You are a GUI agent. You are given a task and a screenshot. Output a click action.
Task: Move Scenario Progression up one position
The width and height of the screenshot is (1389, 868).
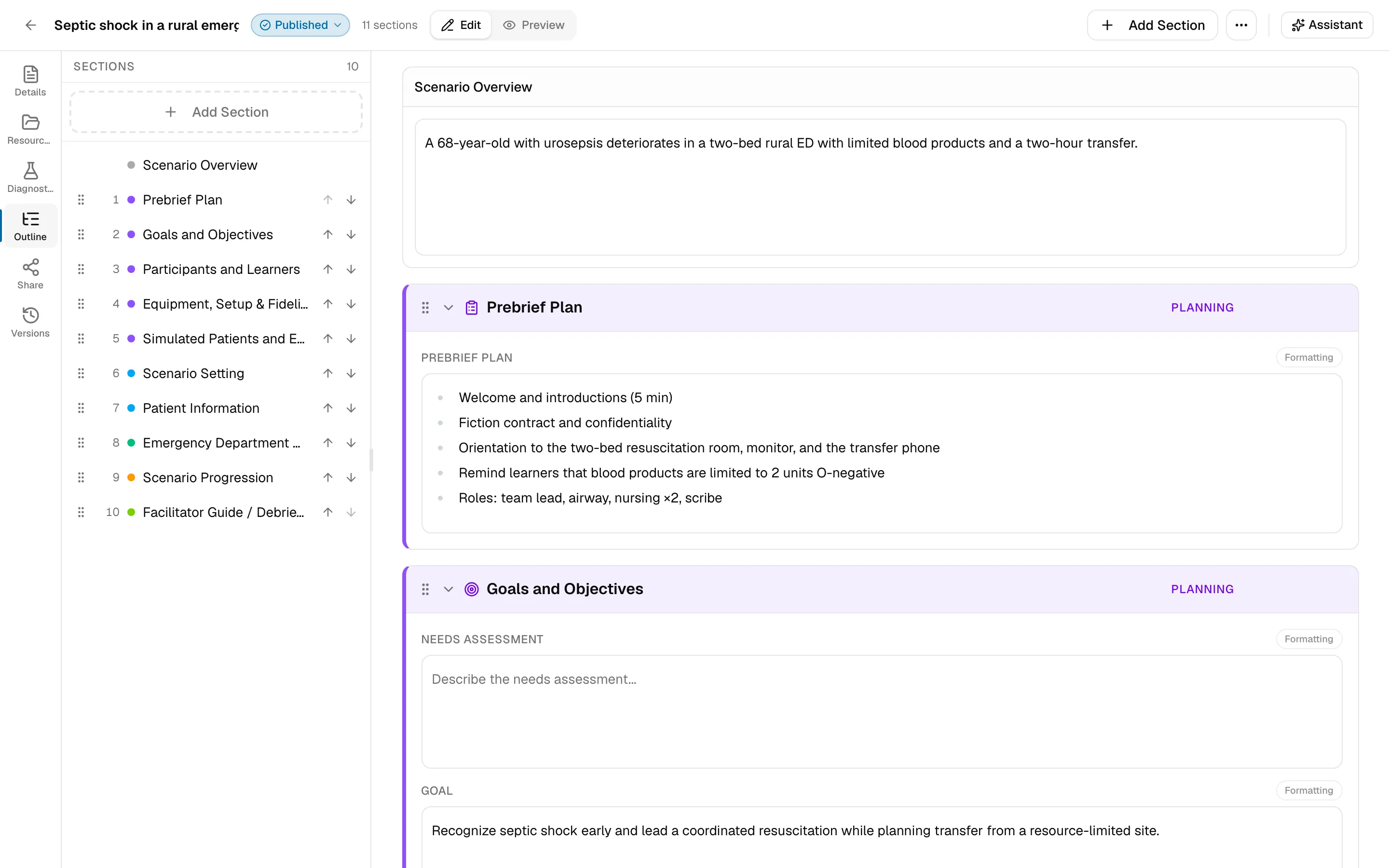pyautogui.click(x=328, y=477)
